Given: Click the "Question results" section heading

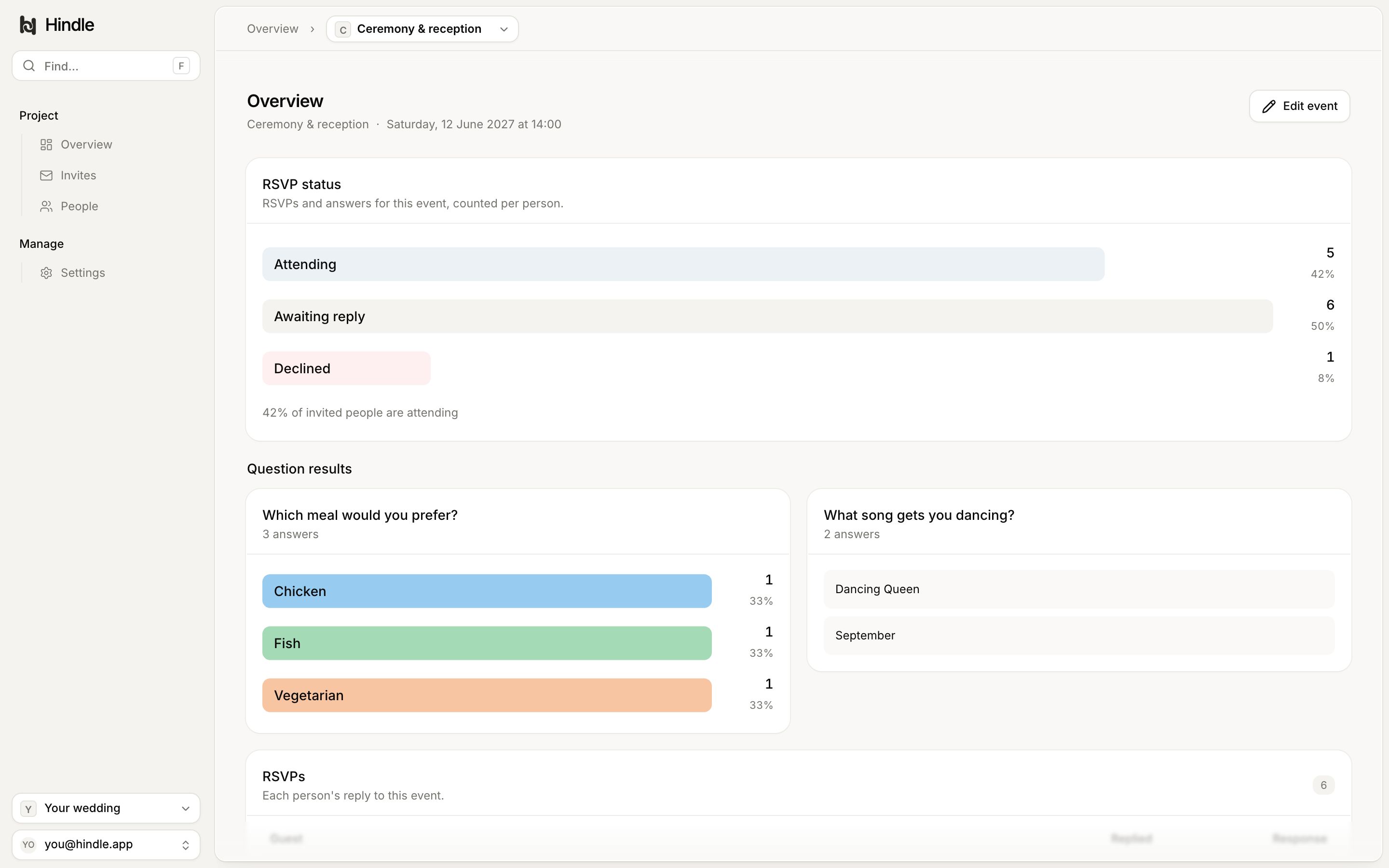Looking at the screenshot, I should click(x=299, y=469).
